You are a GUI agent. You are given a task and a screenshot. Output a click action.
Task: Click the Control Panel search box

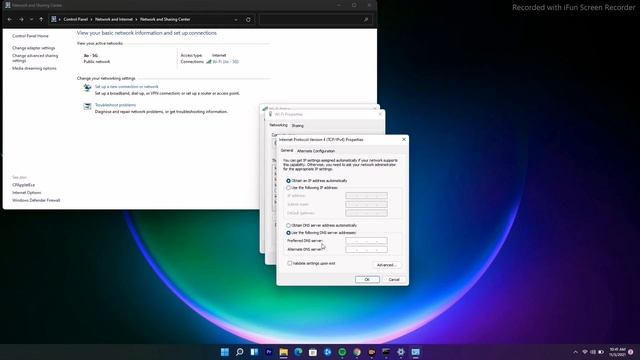coord(315,20)
